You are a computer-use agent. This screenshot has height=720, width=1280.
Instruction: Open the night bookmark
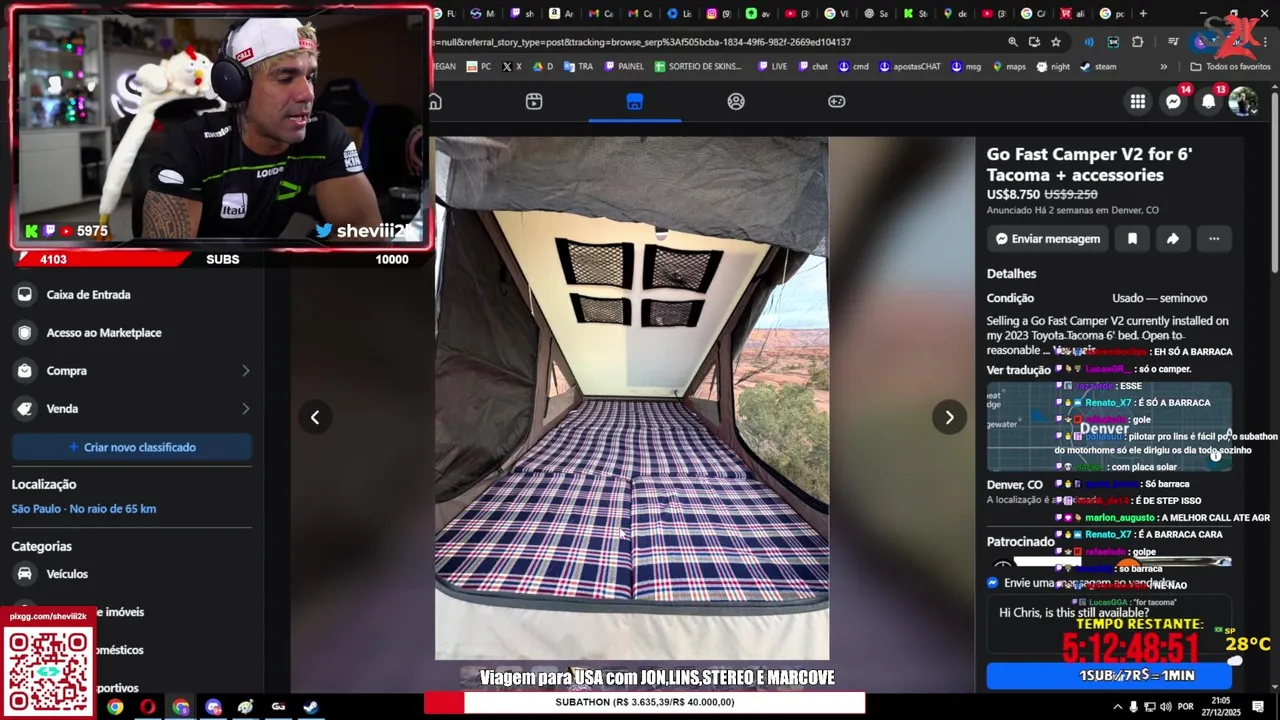pos(1053,67)
